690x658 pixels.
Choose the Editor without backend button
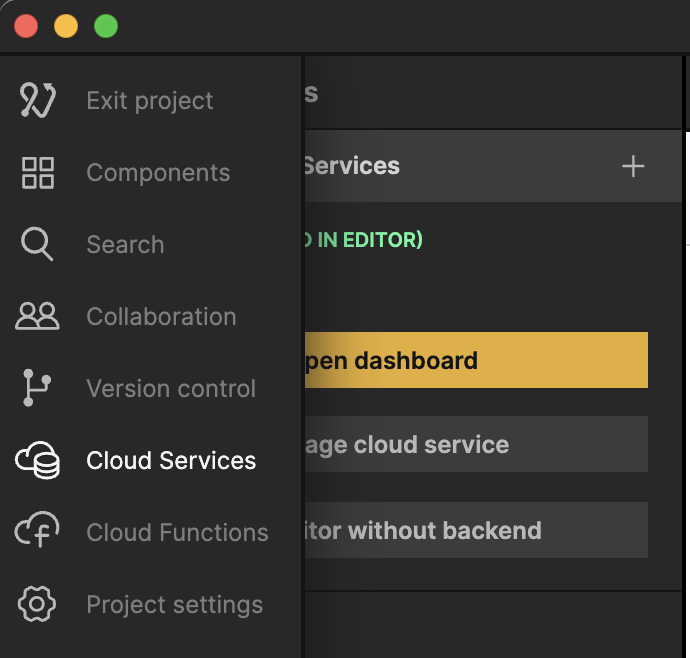coord(475,530)
